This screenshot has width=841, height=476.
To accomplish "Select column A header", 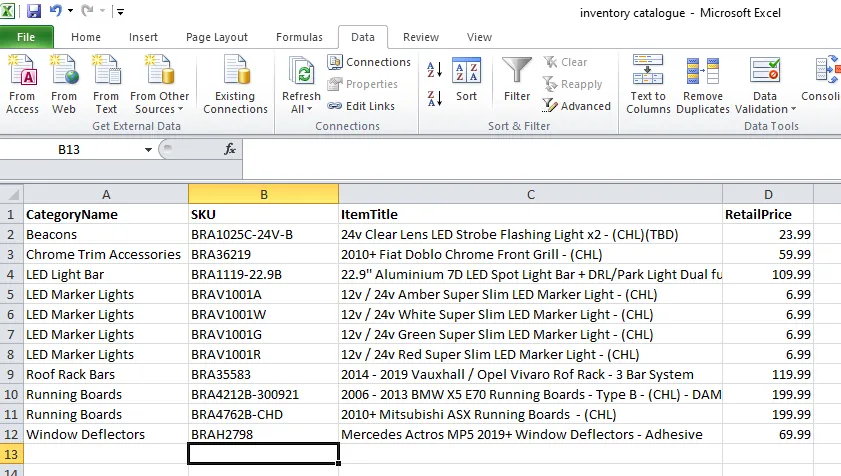I will coord(106,194).
